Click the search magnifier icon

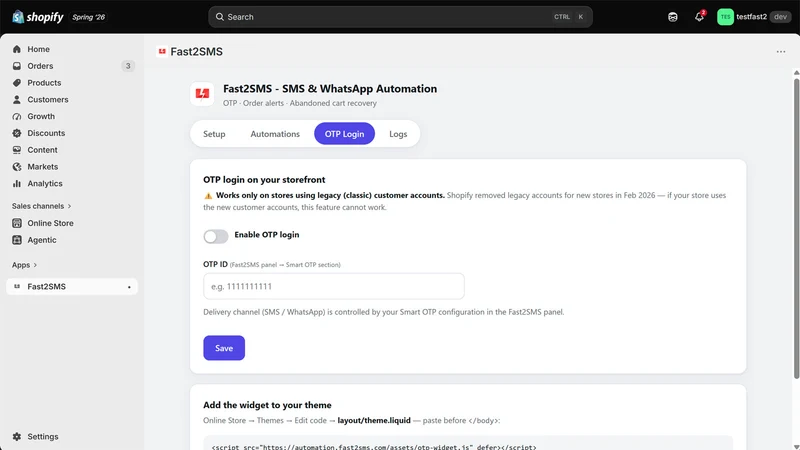click(219, 17)
